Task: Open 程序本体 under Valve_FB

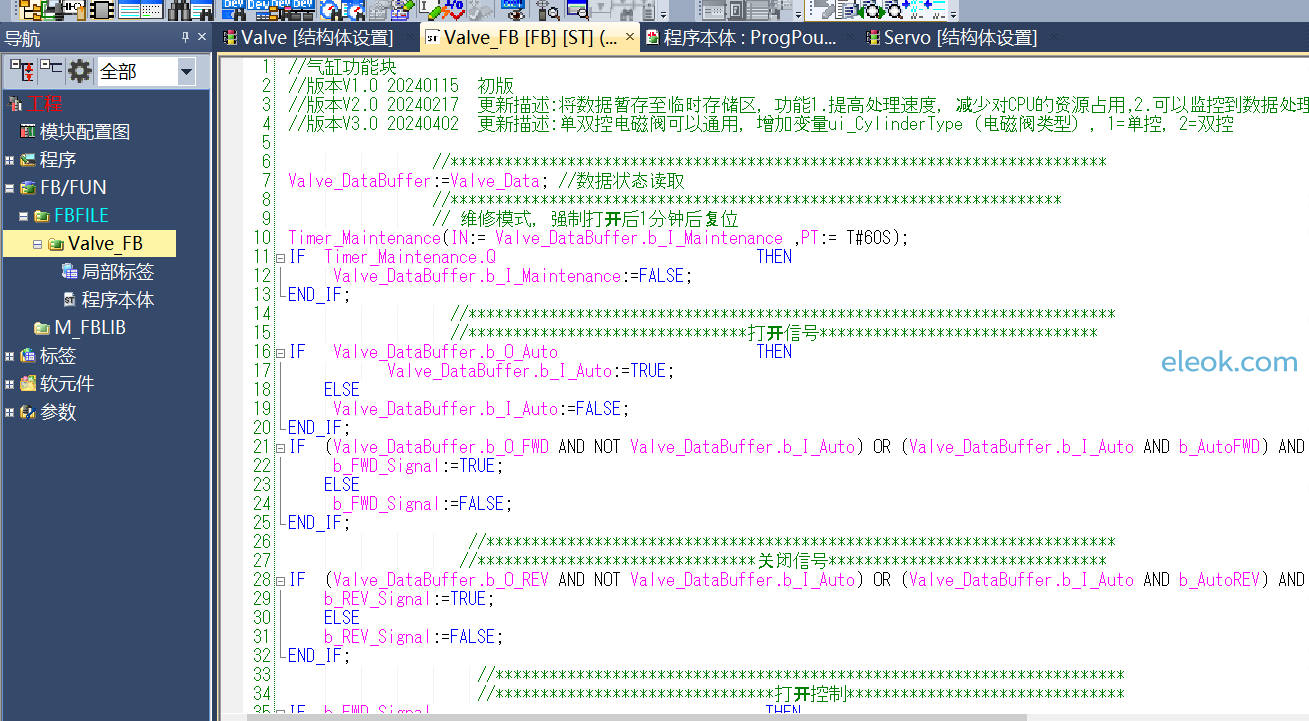Action: (x=117, y=300)
